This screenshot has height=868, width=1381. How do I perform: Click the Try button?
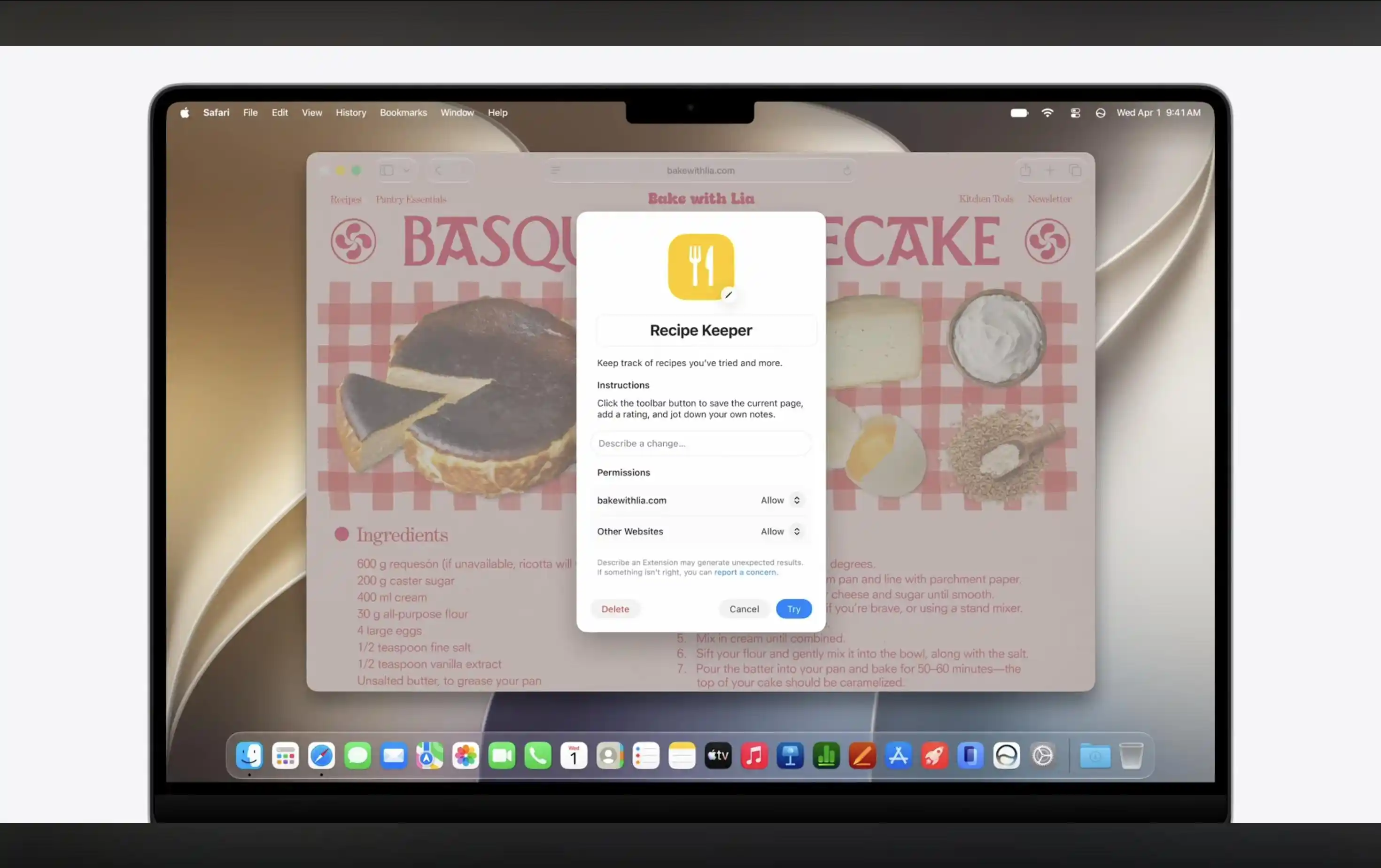click(794, 609)
